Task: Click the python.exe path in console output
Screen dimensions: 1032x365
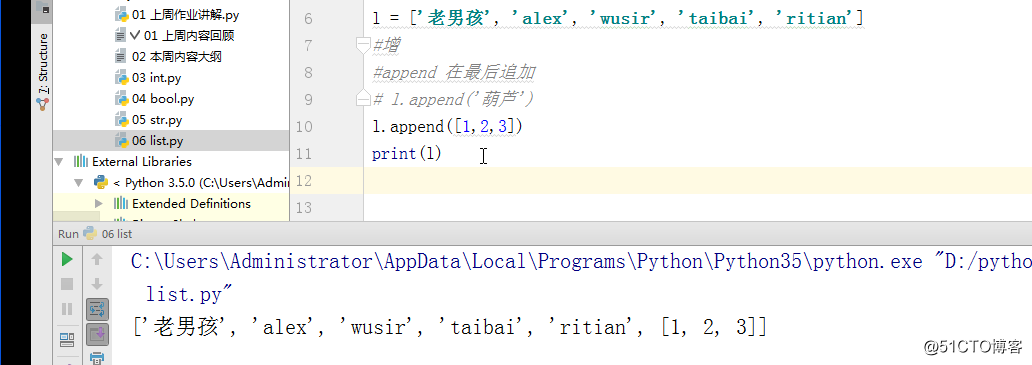Action: point(526,262)
